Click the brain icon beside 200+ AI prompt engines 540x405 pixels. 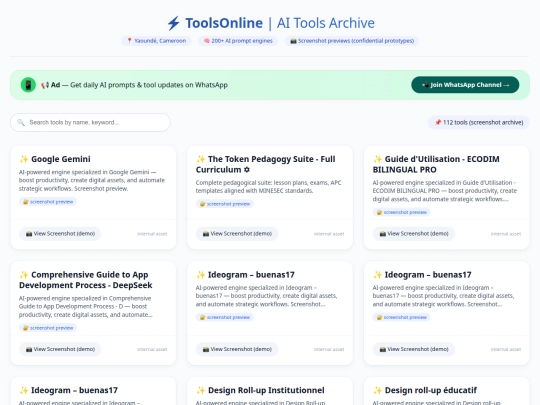tap(207, 41)
